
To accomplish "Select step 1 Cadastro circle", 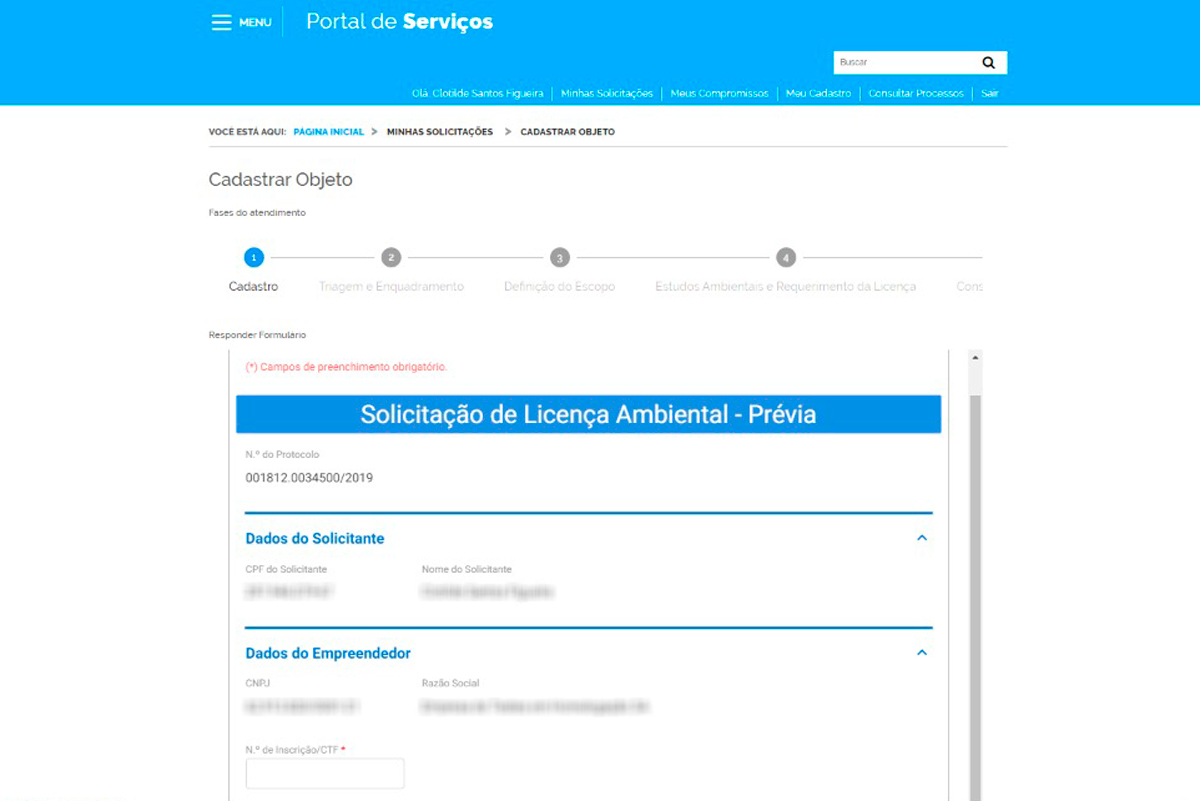I will click(254, 258).
